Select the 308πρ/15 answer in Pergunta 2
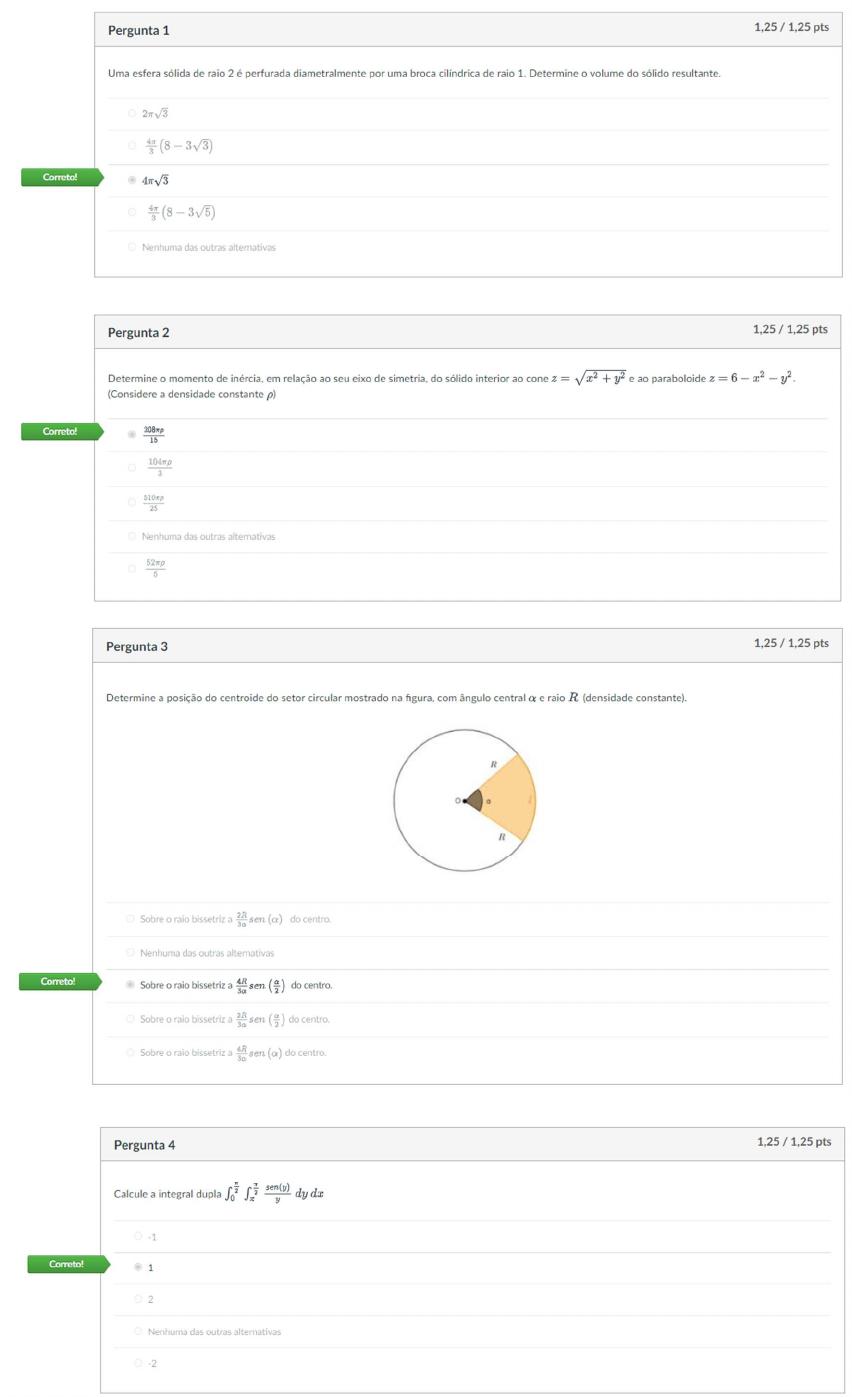Image resolution: width=852 pixels, height=1397 pixels. tap(132, 435)
